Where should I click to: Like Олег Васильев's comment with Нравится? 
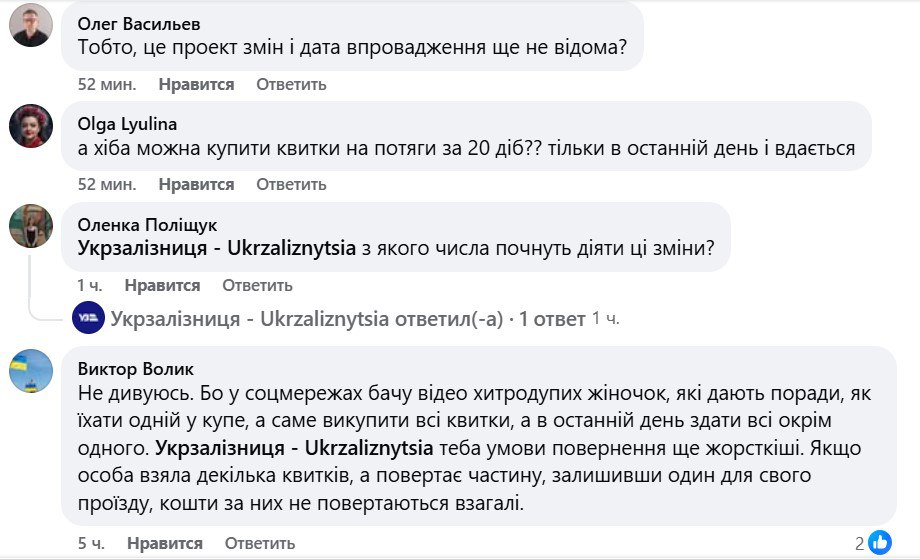[196, 85]
